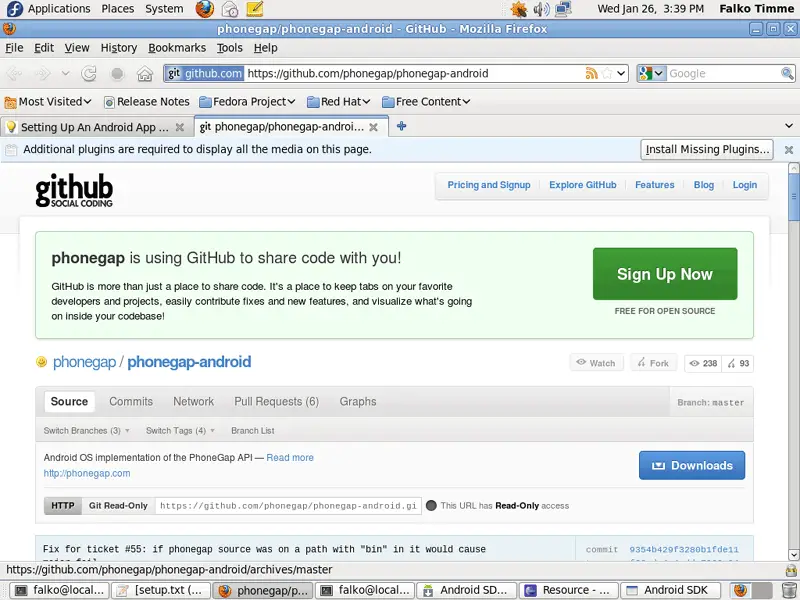Open the list all tabs arrow
The image size is (800, 600).
[789, 126]
